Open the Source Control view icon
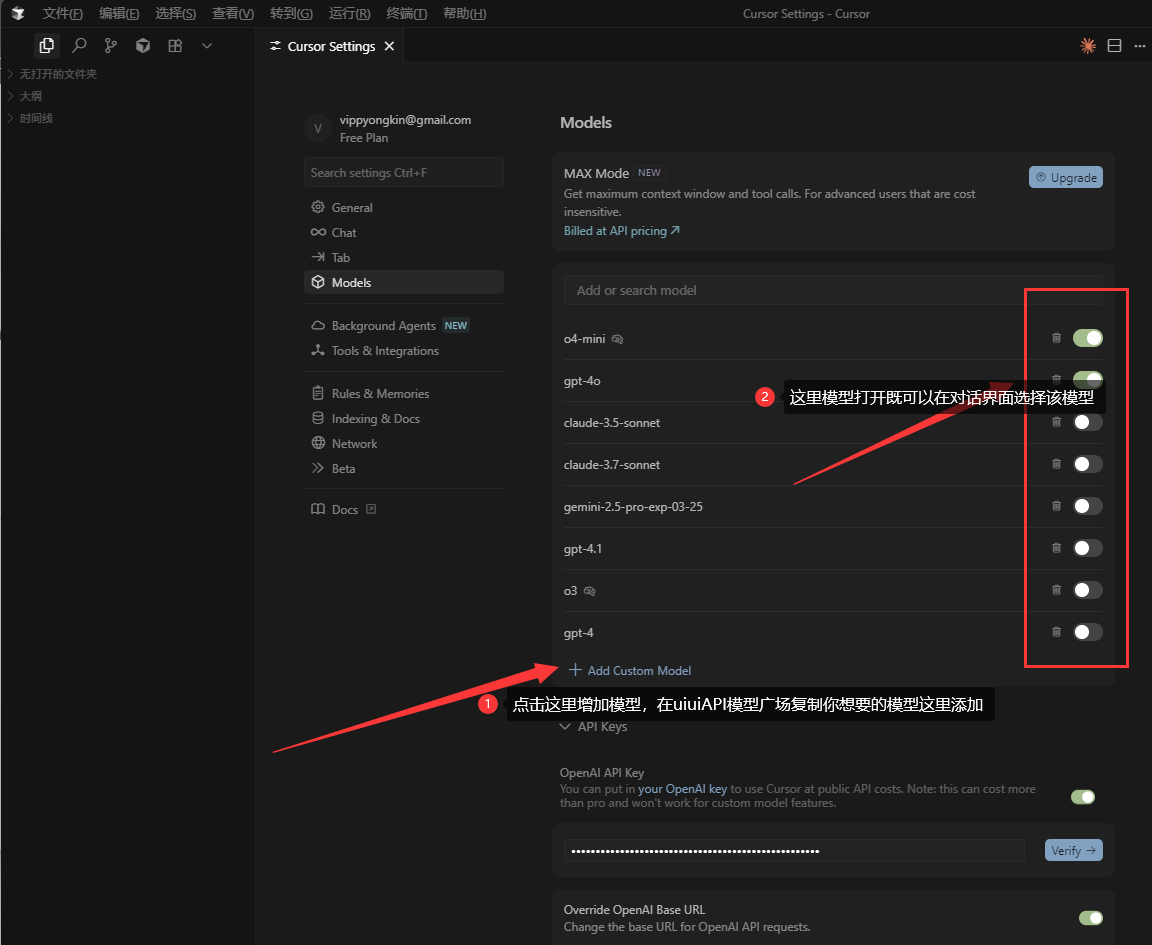This screenshot has width=1152, height=945. tap(111, 46)
